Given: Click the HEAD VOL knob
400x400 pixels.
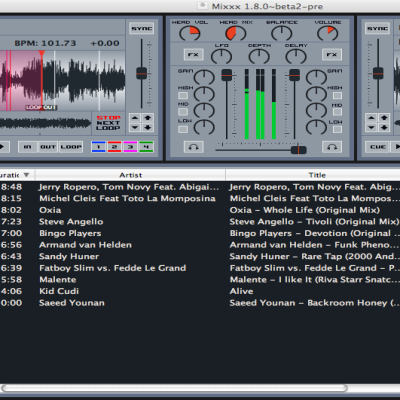Looking at the screenshot, I should [189, 33].
